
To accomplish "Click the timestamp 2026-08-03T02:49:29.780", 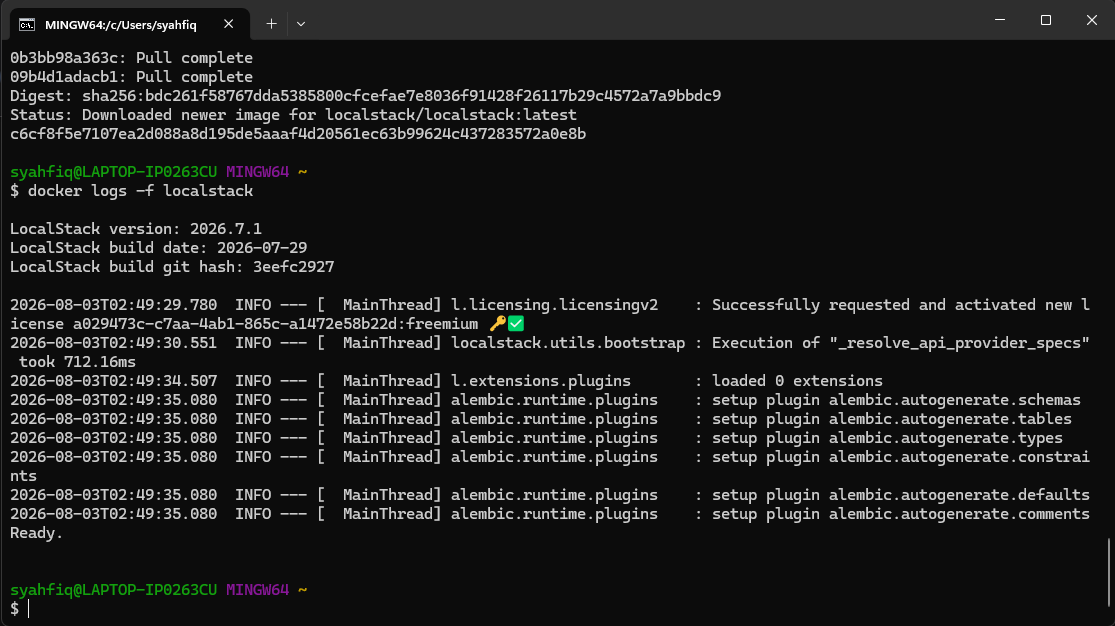I will point(114,304).
